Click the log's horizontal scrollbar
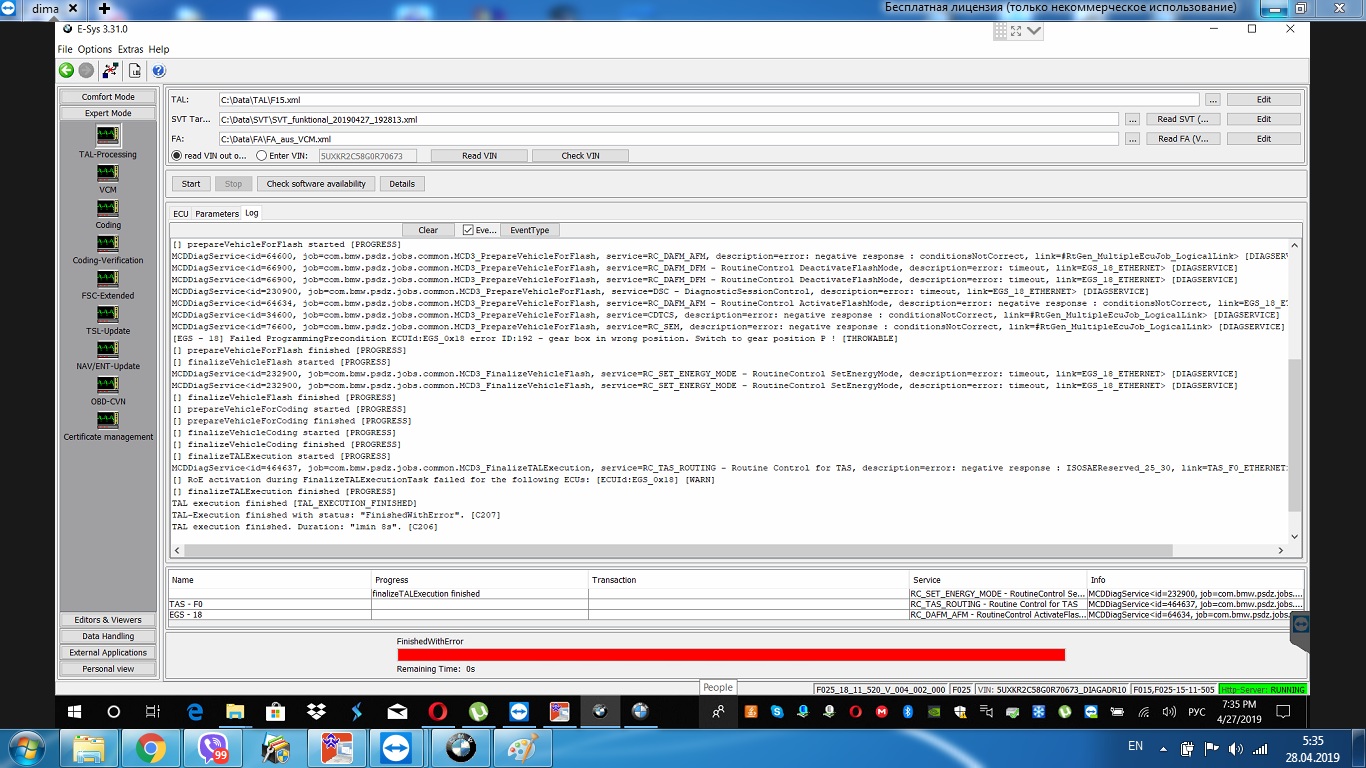 coord(729,551)
